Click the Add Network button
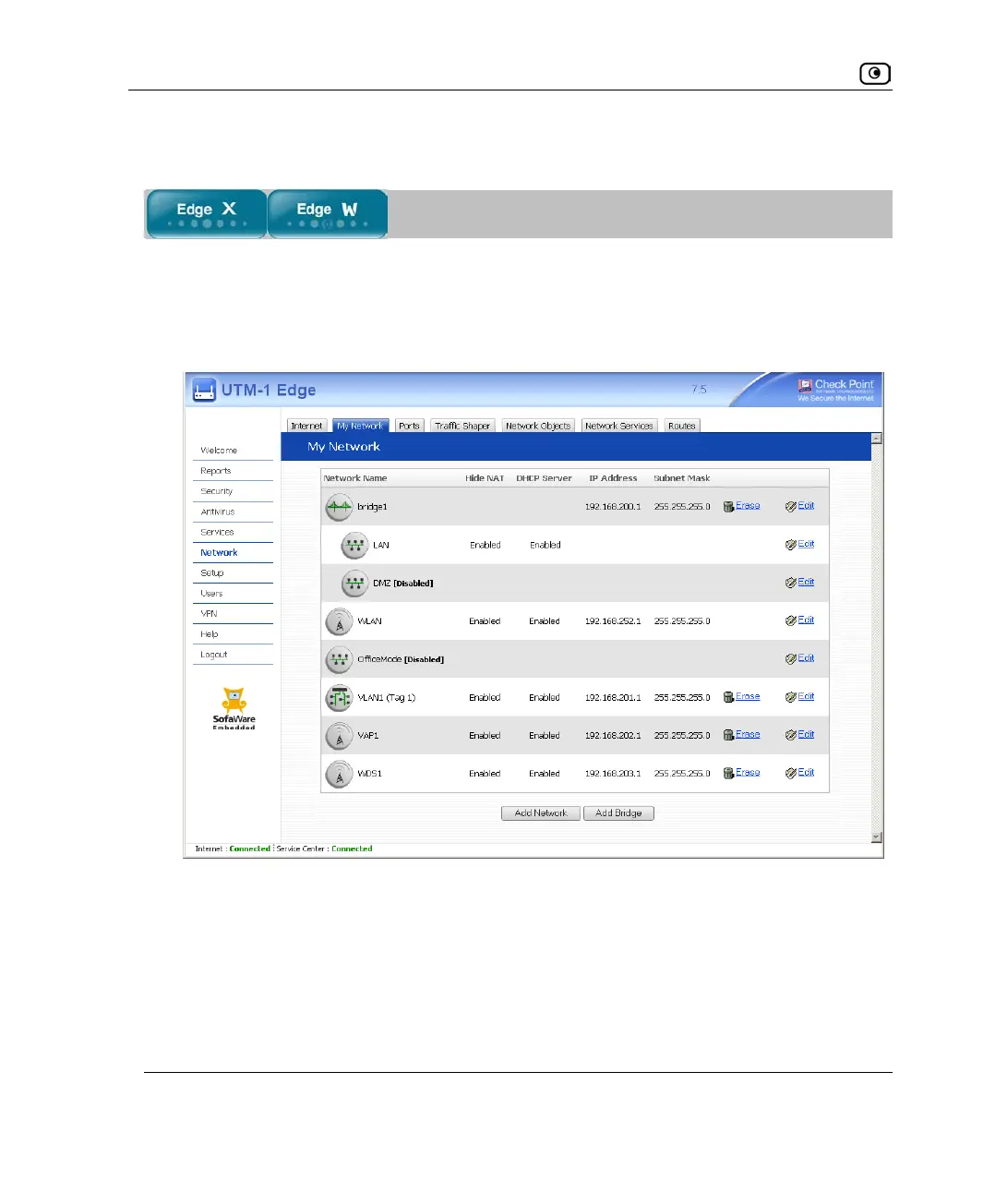This screenshot has height=1204, width=995. (541, 813)
